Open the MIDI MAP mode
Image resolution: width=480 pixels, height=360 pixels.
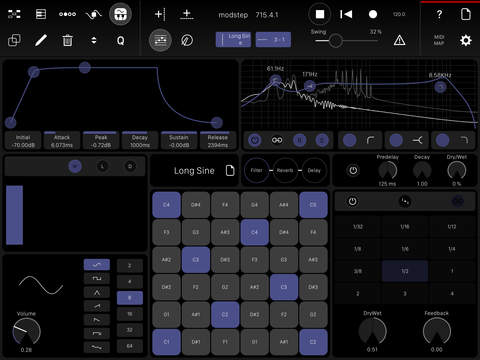click(x=439, y=40)
